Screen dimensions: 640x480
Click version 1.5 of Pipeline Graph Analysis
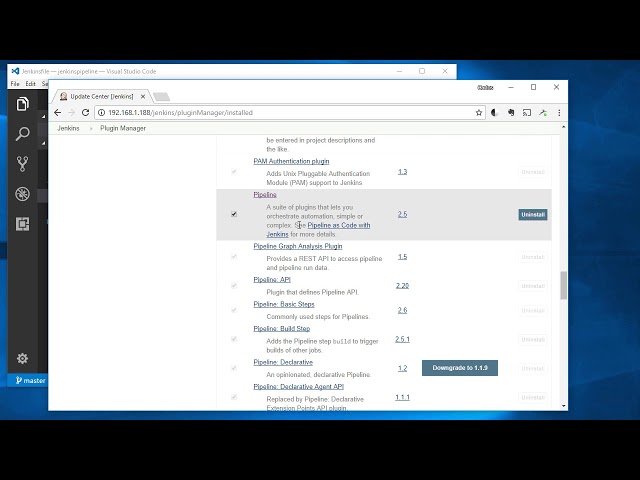click(x=402, y=257)
